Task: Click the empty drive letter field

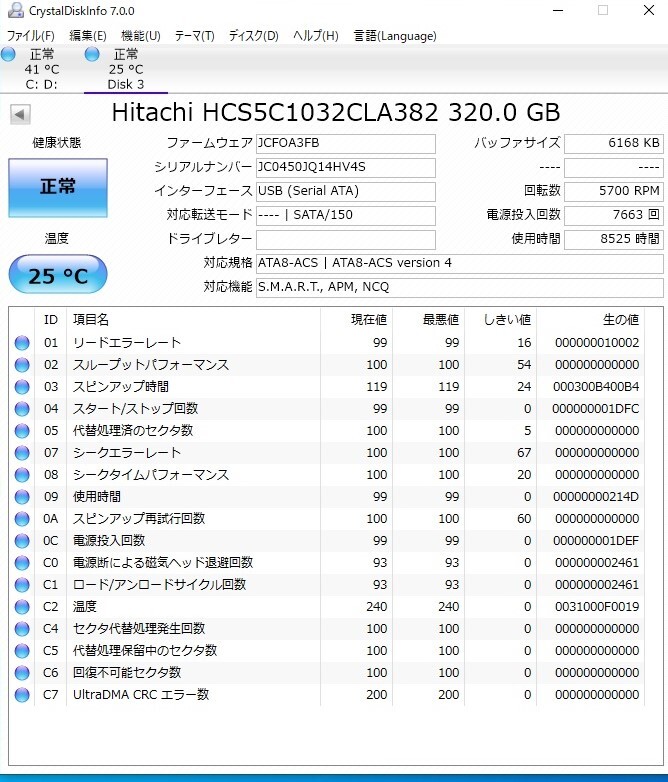Action: pyautogui.click(x=346, y=239)
